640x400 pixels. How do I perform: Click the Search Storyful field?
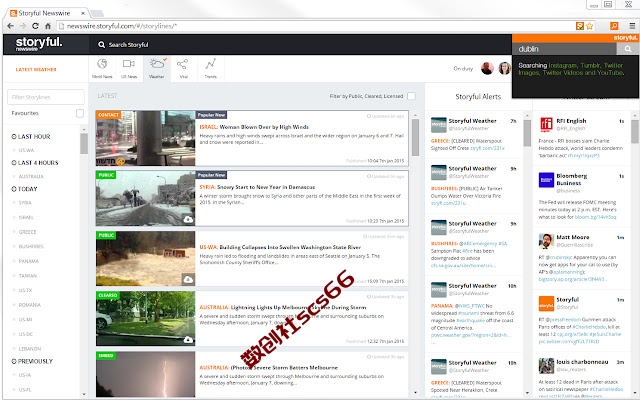click(x=128, y=44)
